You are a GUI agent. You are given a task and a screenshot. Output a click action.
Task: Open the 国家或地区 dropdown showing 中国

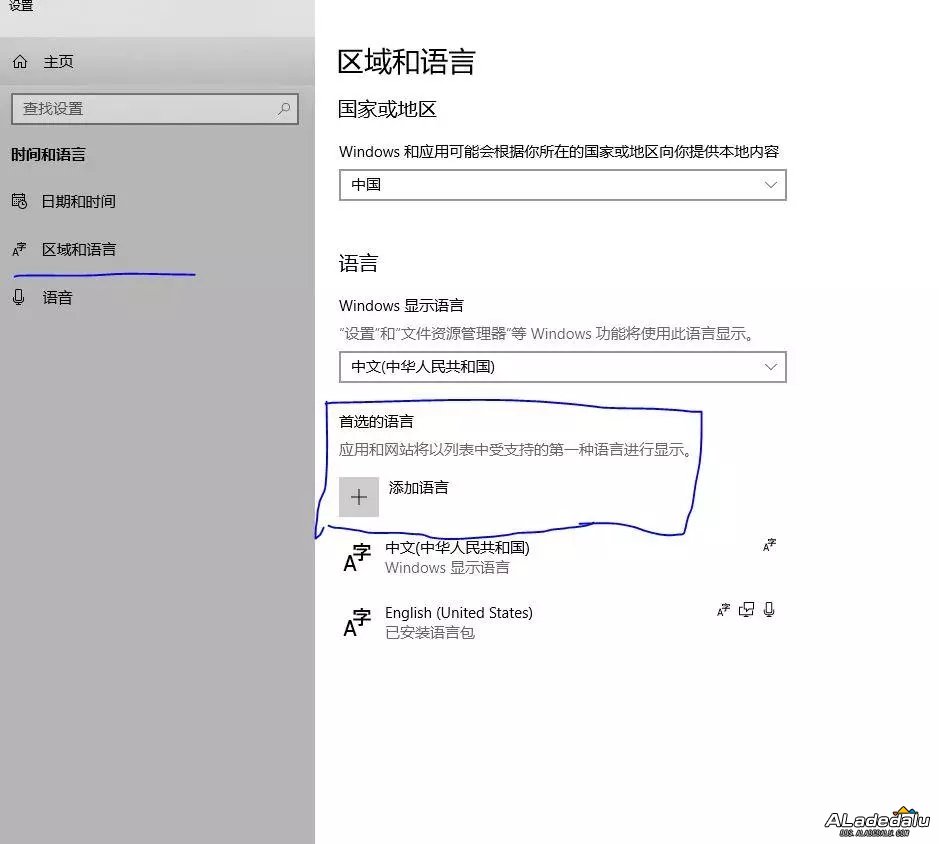tap(562, 185)
